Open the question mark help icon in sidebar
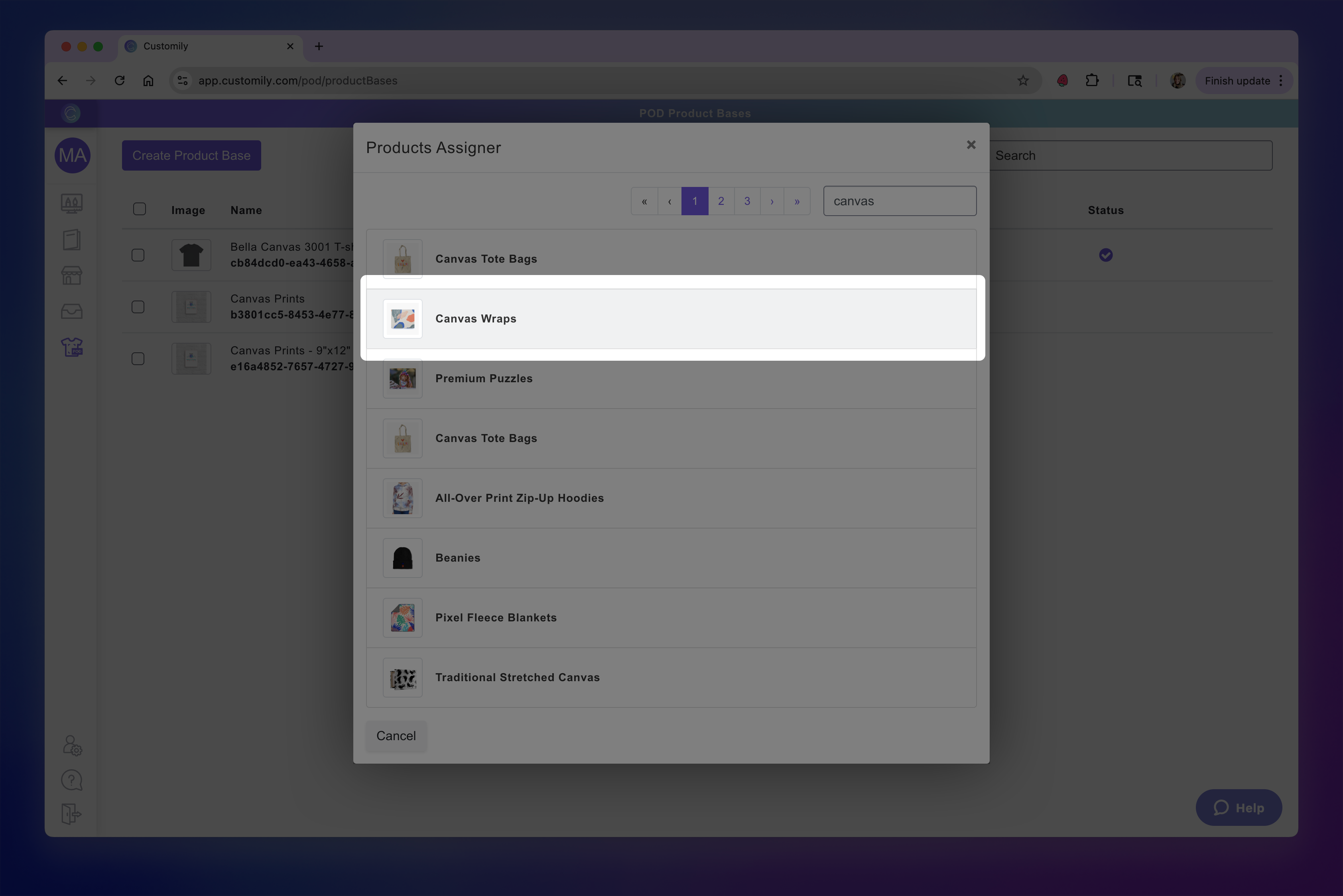Image resolution: width=1343 pixels, height=896 pixels. (71, 780)
